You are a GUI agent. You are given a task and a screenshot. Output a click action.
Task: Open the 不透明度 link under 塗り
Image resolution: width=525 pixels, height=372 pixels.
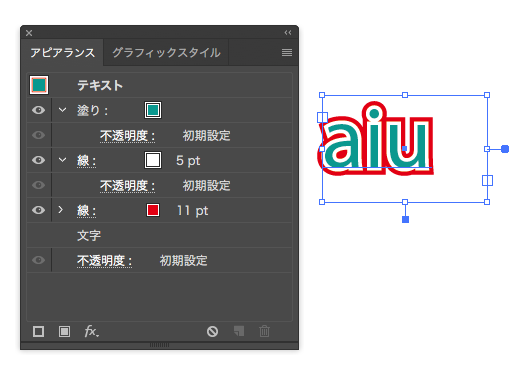(127, 136)
